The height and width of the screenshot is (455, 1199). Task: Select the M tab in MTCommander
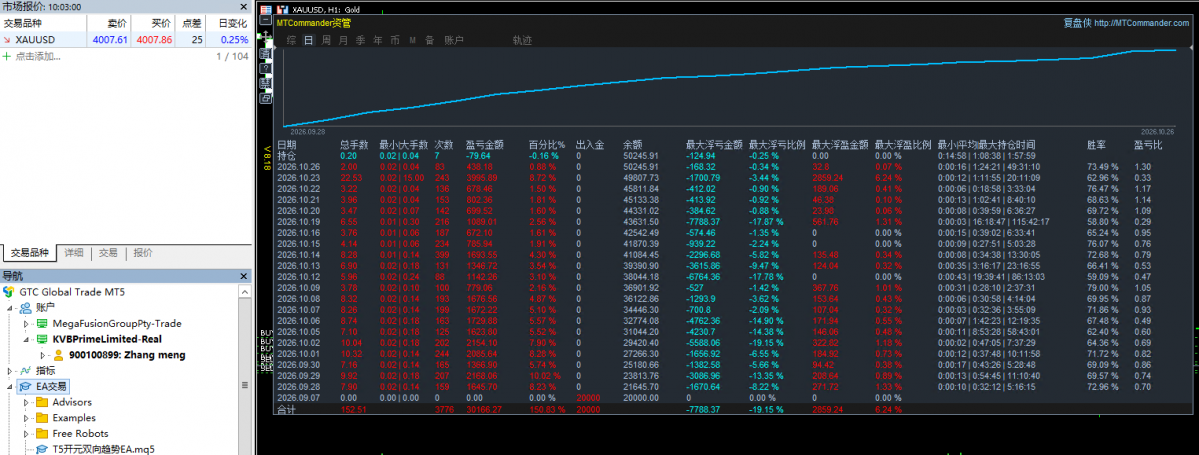(x=413, y=41)
